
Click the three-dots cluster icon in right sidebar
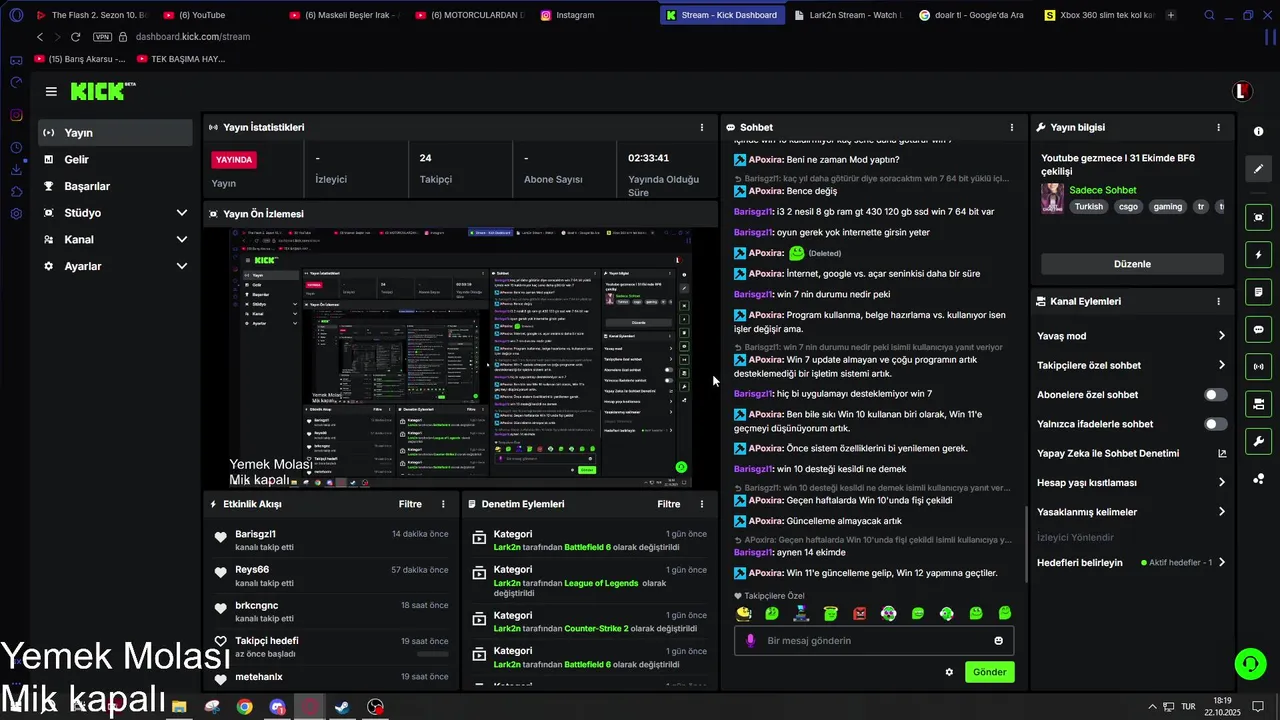1258,479
